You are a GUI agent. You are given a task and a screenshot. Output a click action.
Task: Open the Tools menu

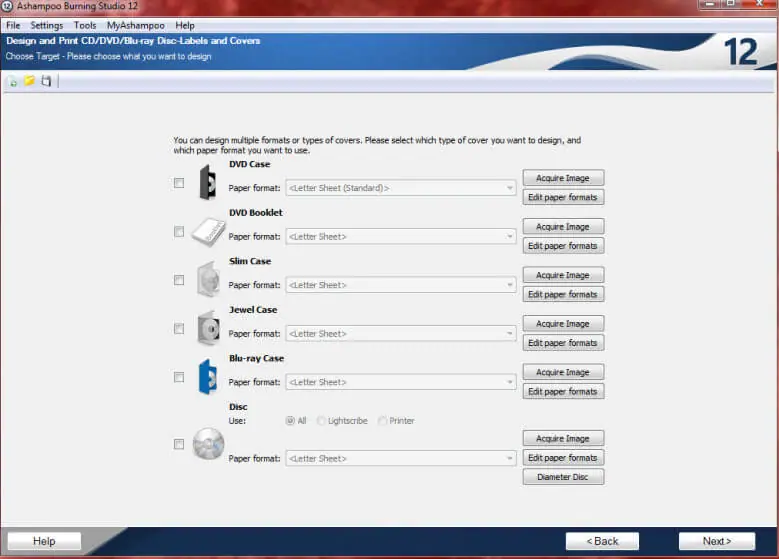(x=85, y=25)
